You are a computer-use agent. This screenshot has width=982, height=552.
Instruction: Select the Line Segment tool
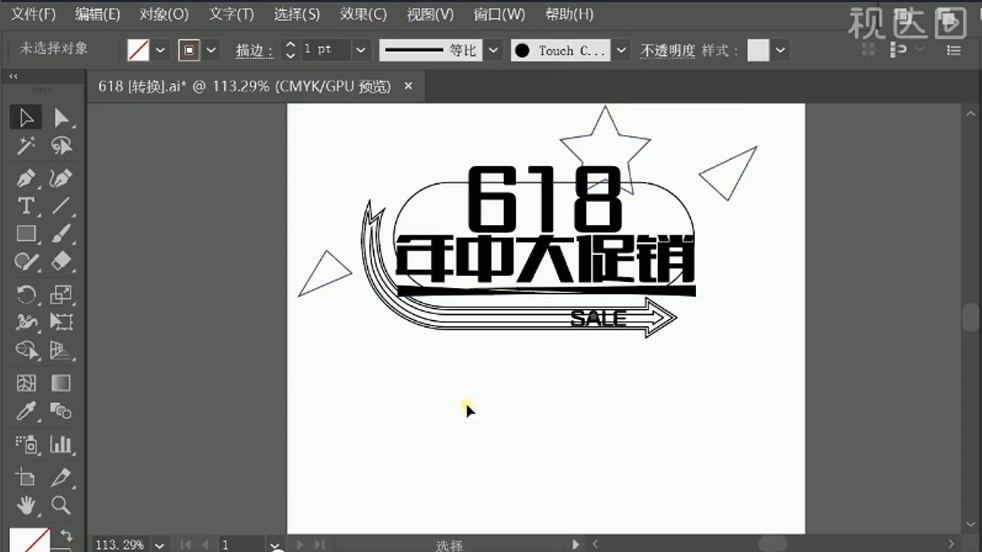[x=61, y=206]
